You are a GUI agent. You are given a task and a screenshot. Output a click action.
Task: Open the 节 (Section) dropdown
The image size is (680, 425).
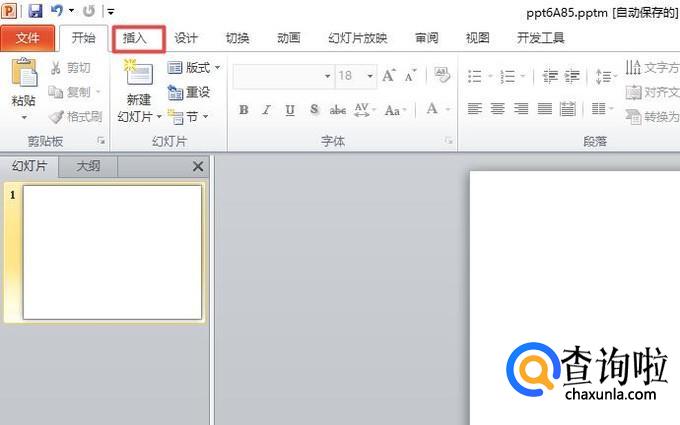(188, 116)
